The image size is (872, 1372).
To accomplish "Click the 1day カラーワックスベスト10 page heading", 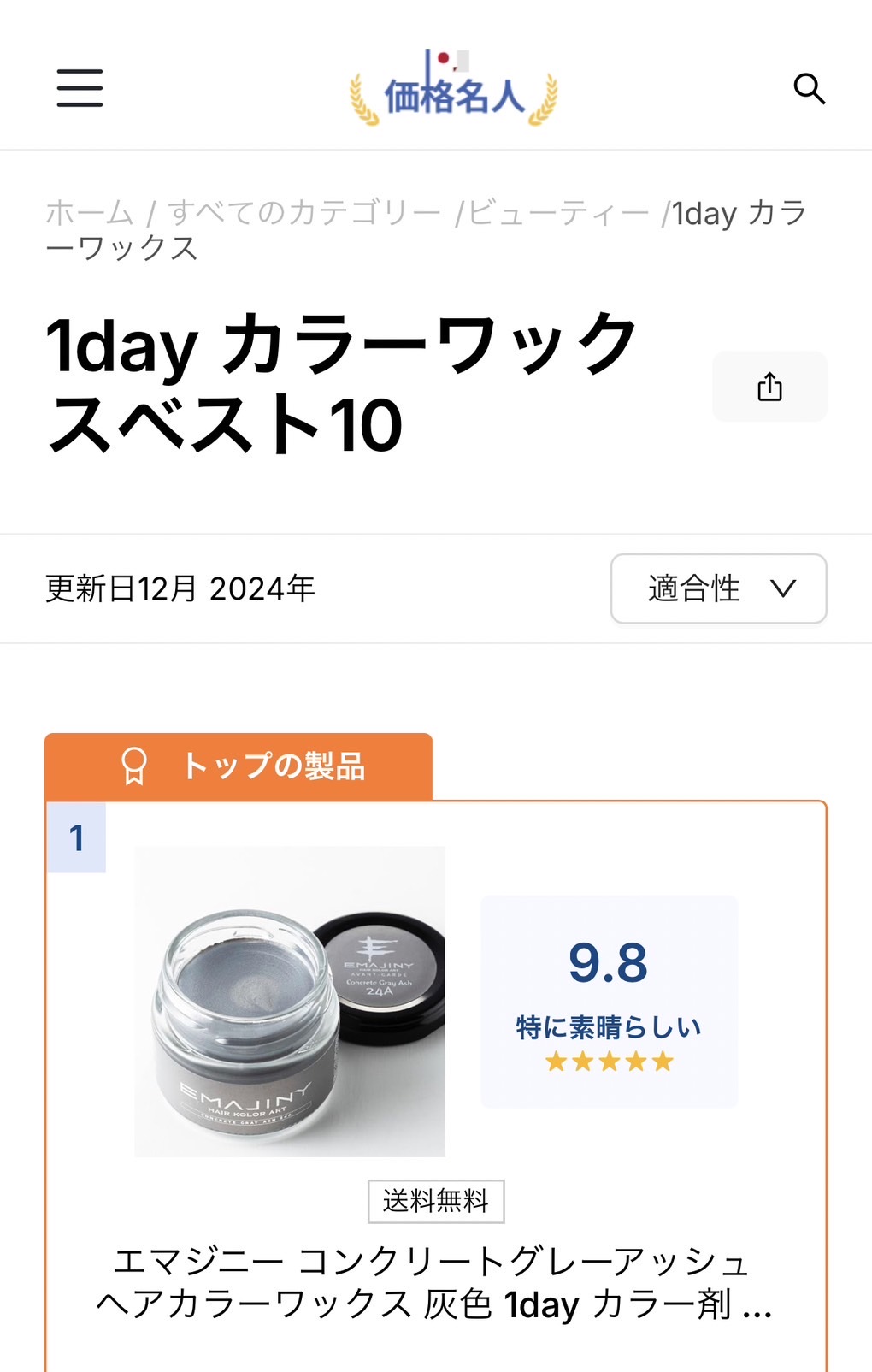I will [342, 383].
